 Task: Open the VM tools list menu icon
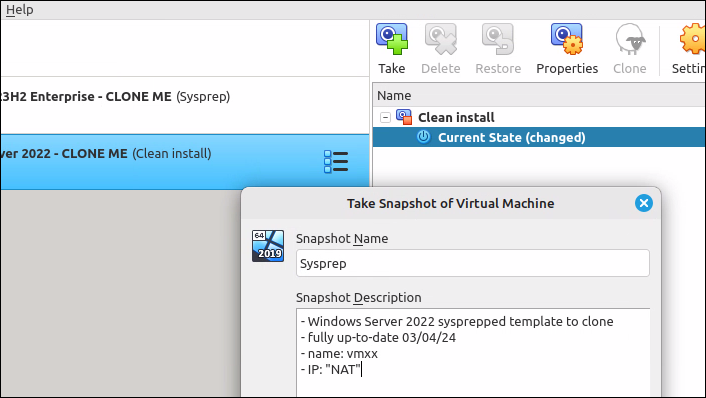(336, 162)
